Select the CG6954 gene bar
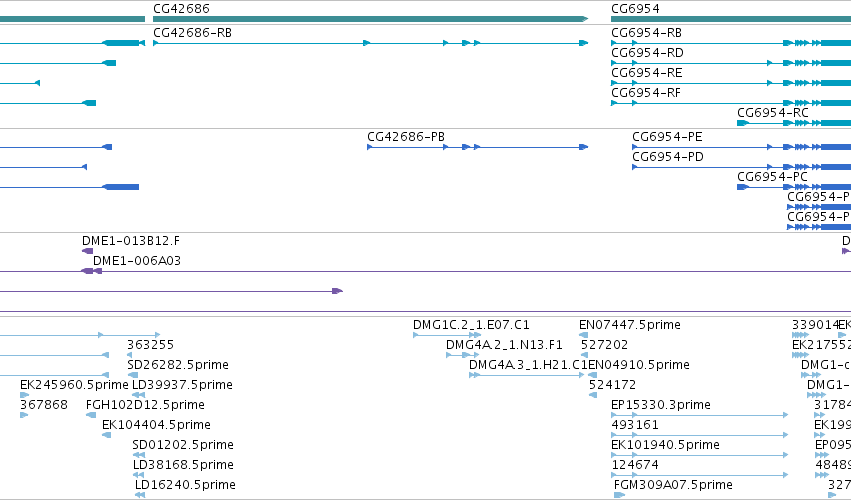 [x=731, y=19]
